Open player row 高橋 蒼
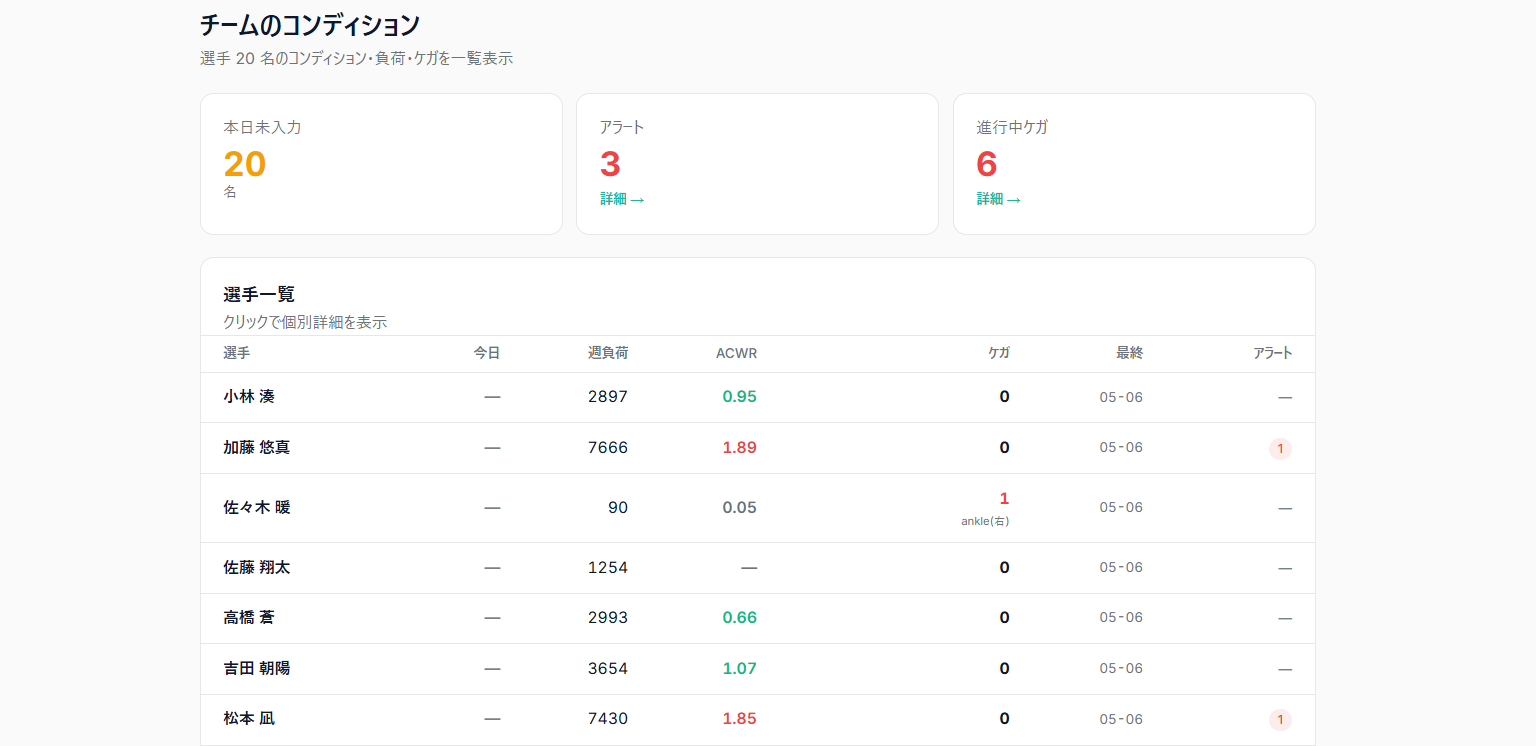 click(x=757, y=618)
